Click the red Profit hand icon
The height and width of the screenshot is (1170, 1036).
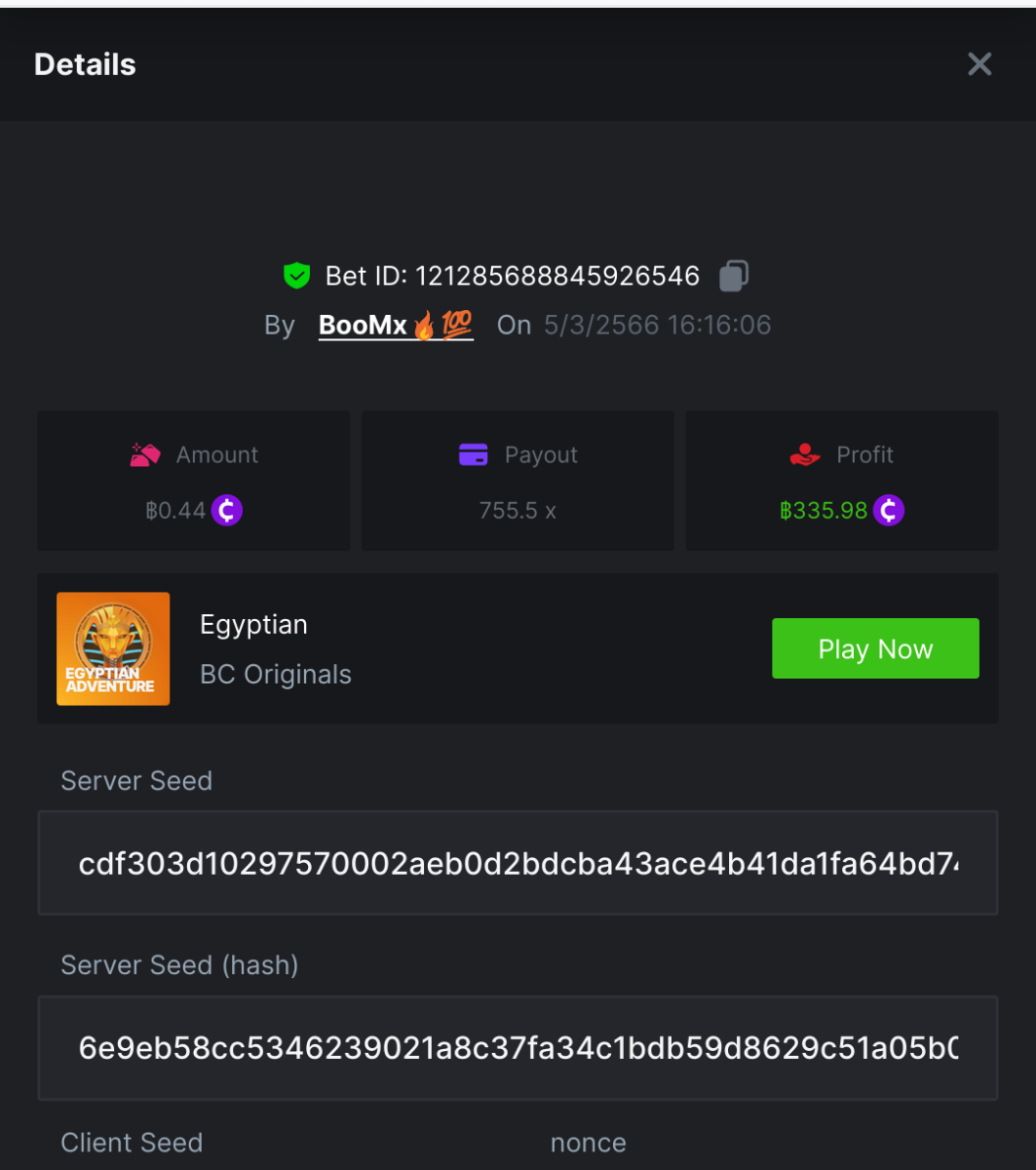tap(805, 454)
